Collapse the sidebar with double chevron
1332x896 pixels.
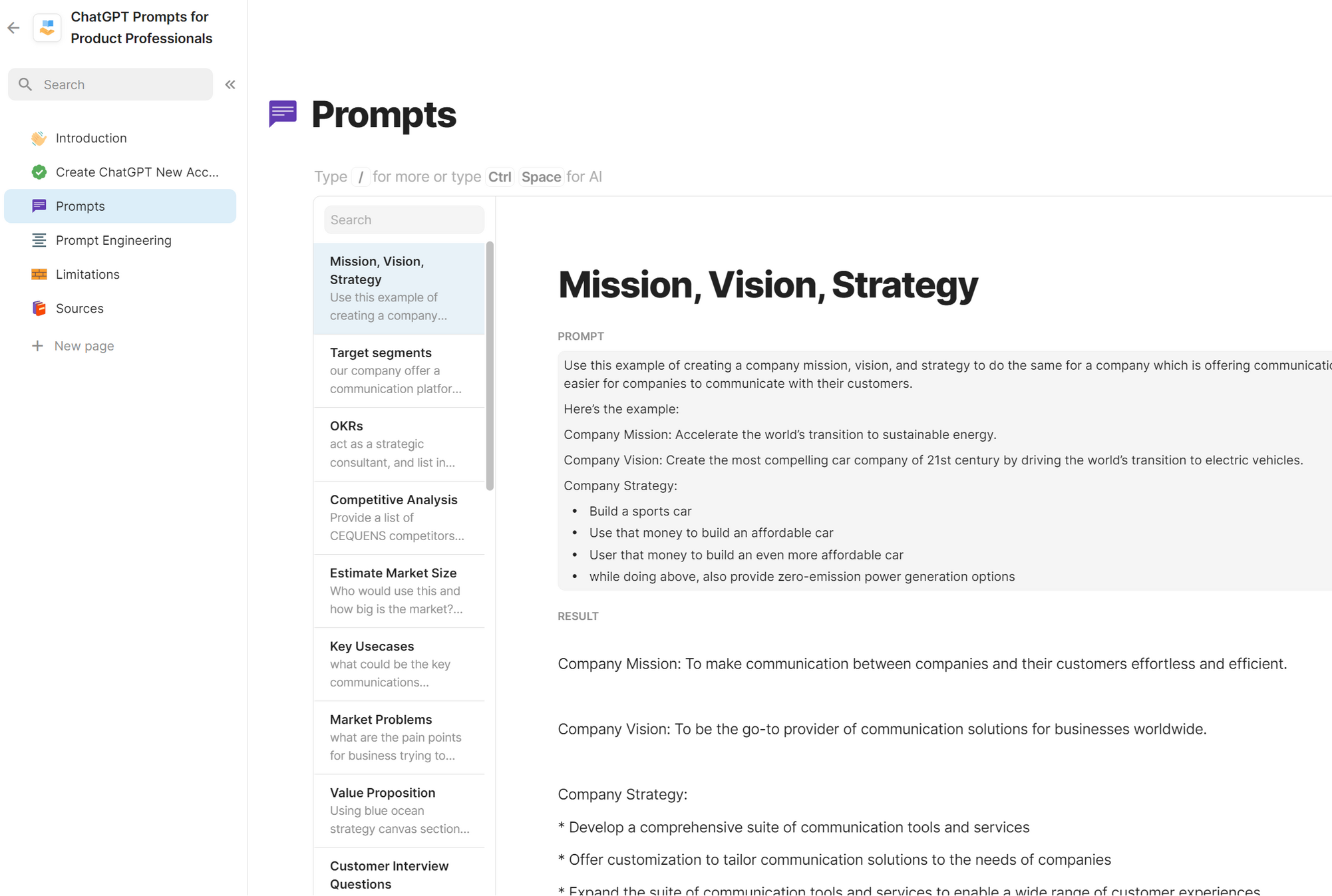(x=230, y=84)
